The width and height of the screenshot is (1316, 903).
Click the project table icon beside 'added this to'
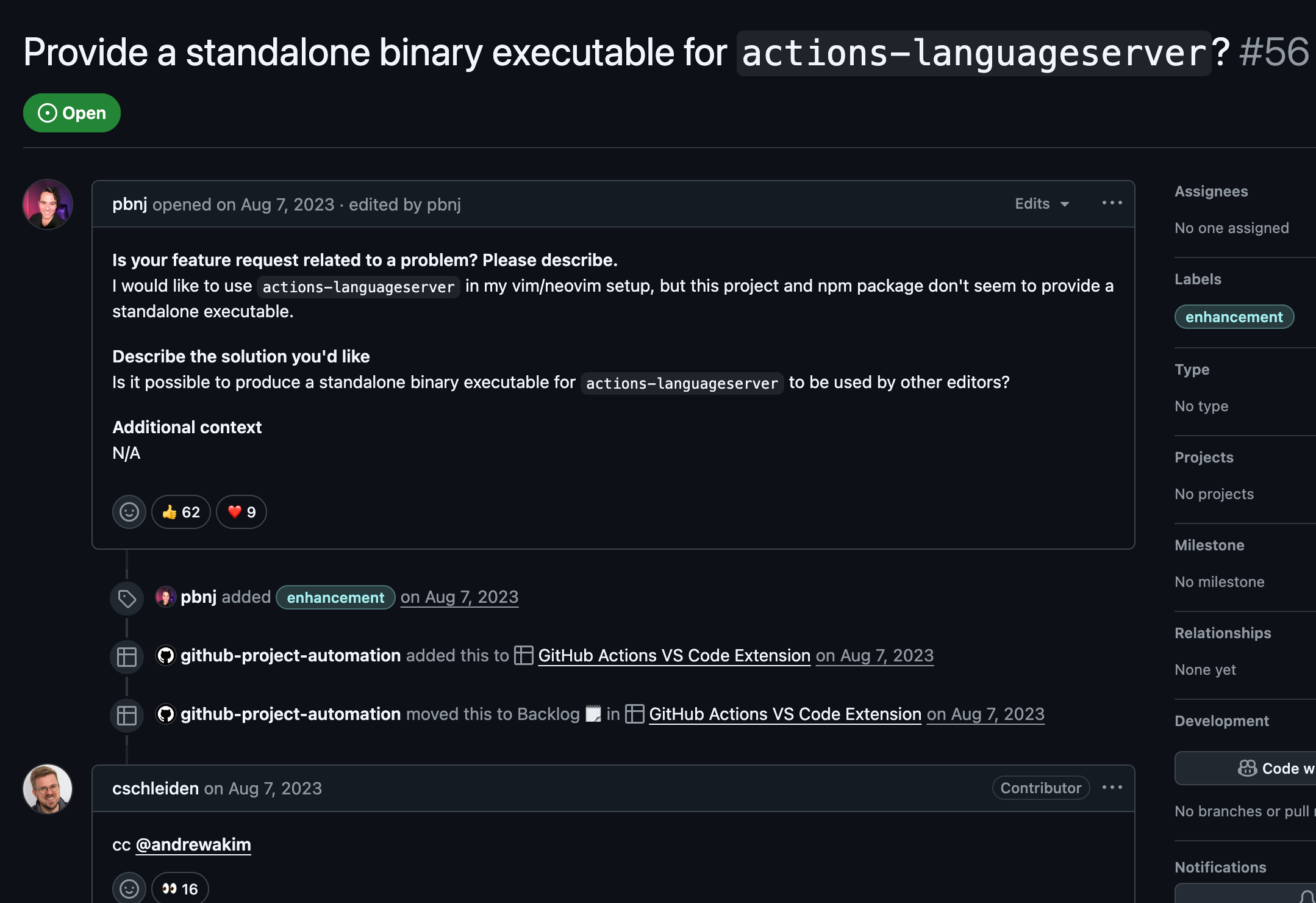tap(127, 657)
